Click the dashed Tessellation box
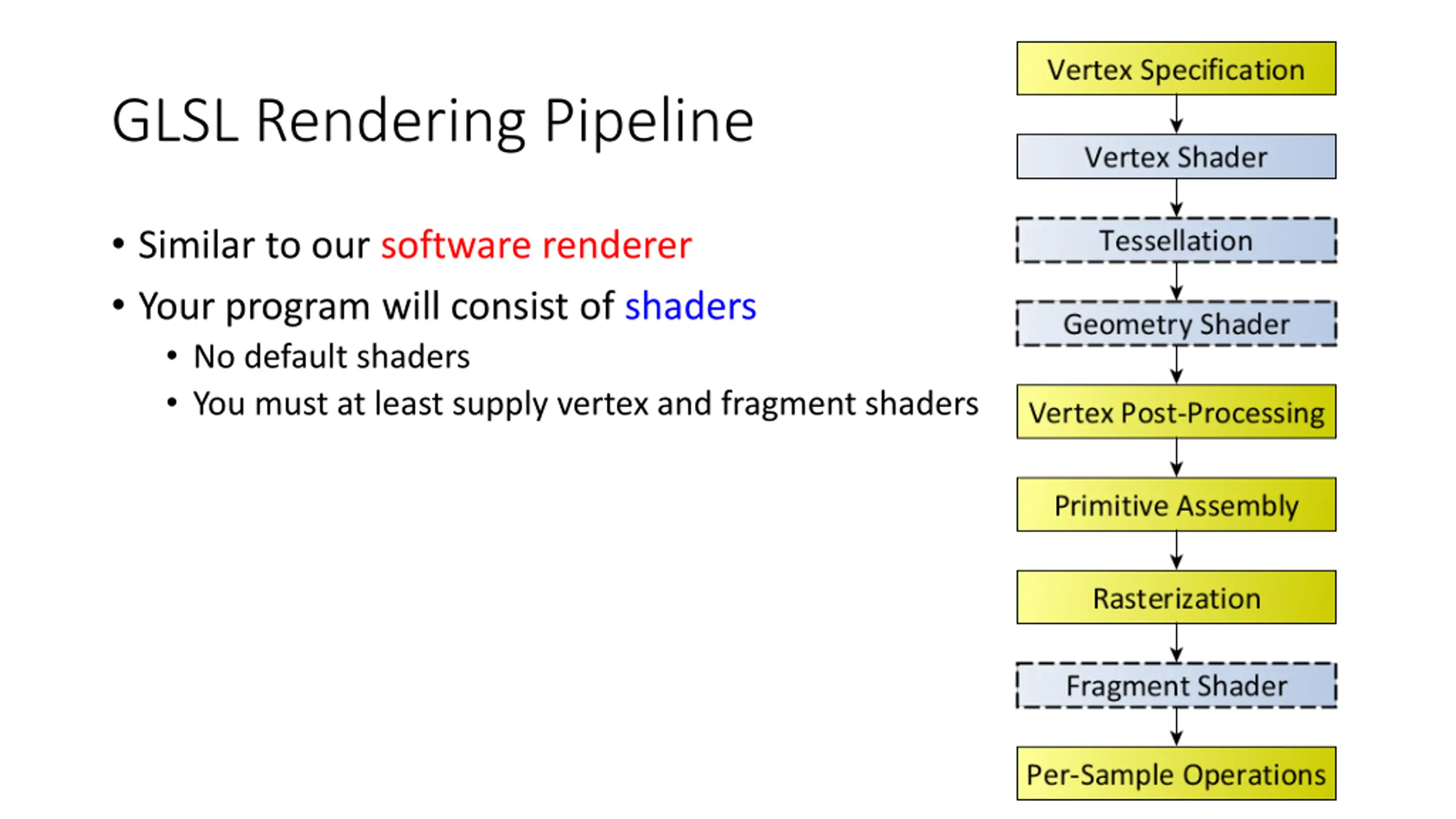This screenshot has width=1456, height=819. (1176, 240)
